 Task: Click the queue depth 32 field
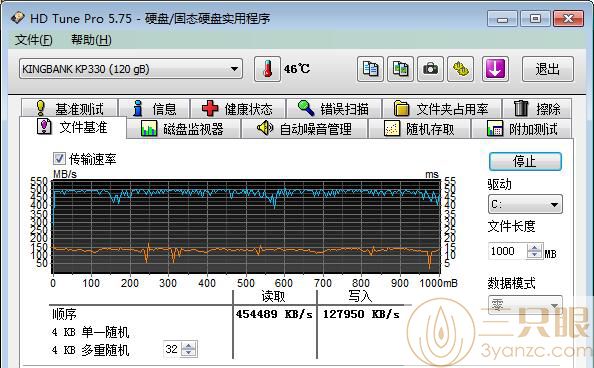[x=172, y=349]
